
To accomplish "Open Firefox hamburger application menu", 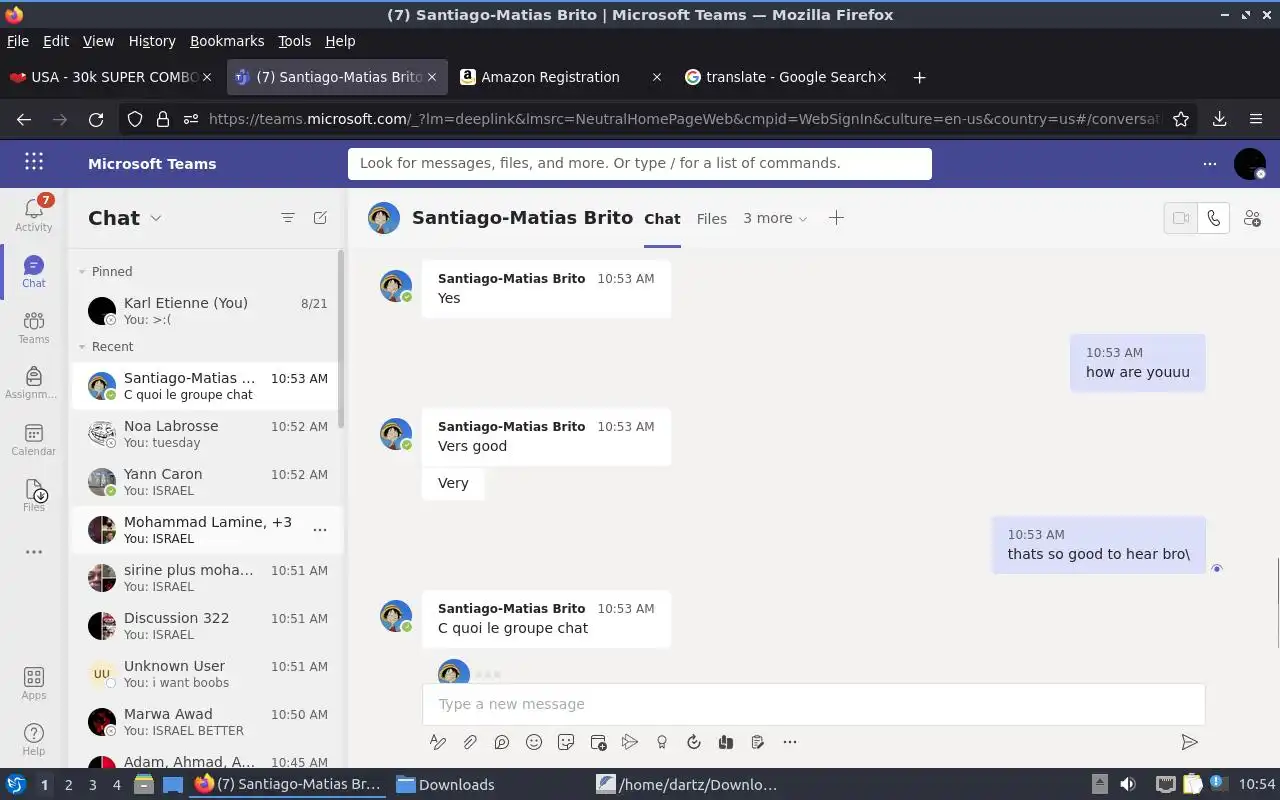I will point(1256,119).
